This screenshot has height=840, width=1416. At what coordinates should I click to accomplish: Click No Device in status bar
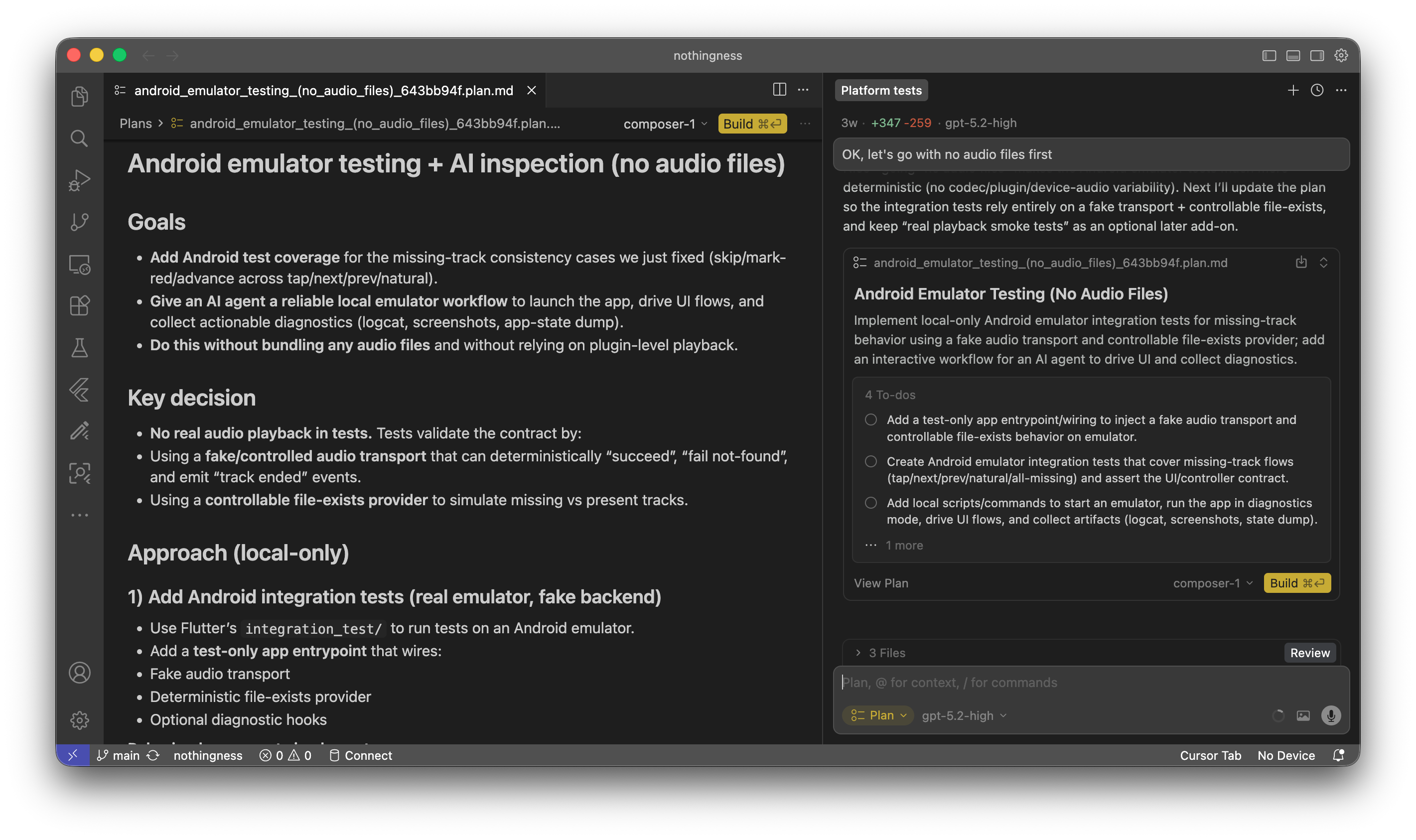point(1286,756)
